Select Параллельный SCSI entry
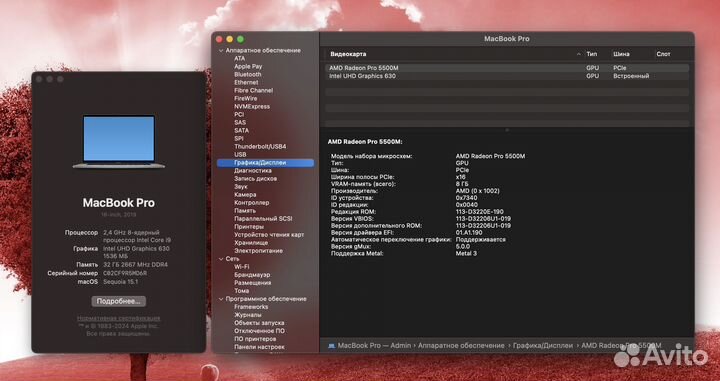Screen dimensions: 720x381 (x=263, y=219)
